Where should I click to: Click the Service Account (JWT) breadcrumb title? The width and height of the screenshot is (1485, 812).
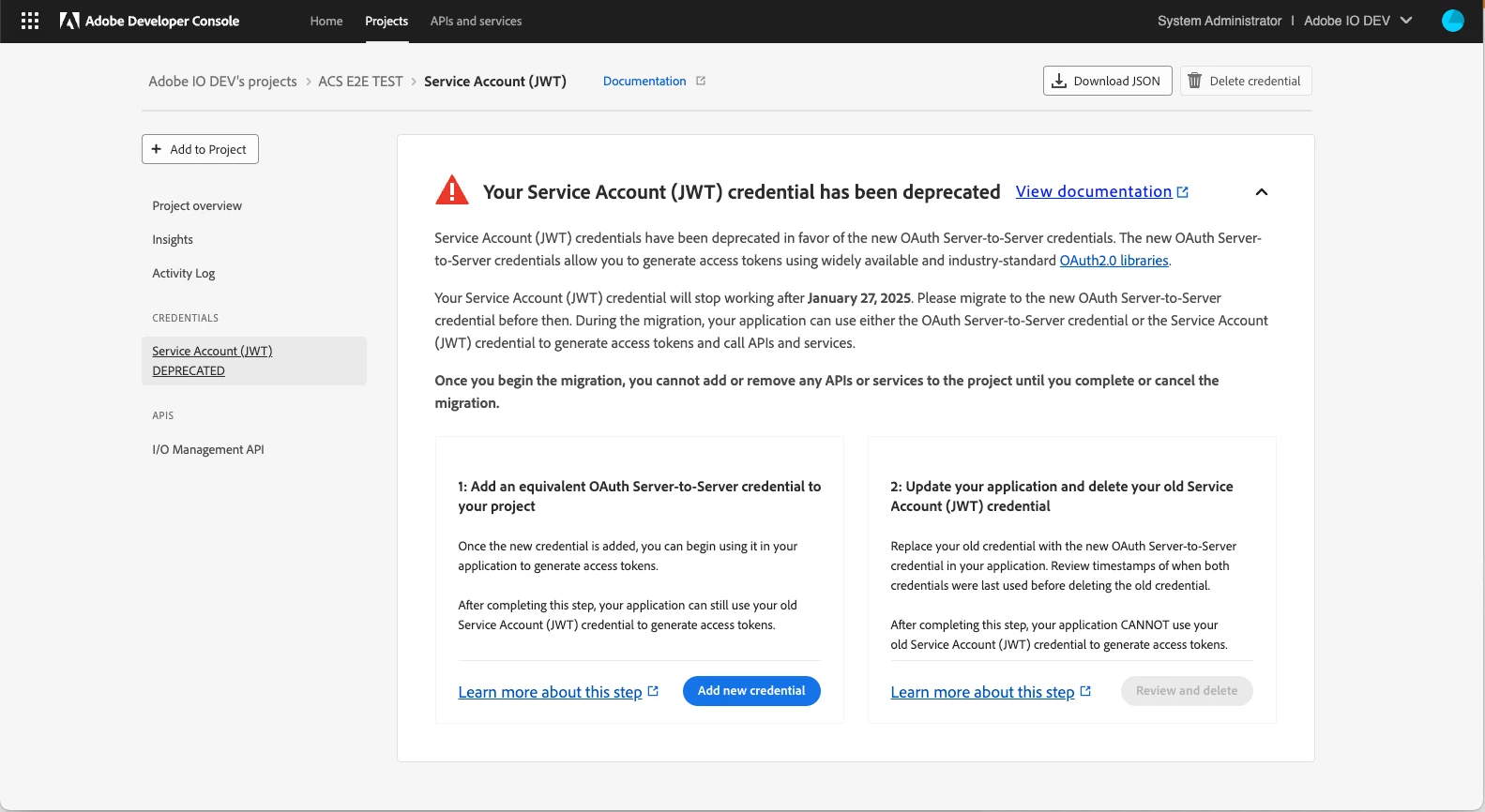(495, 81)
